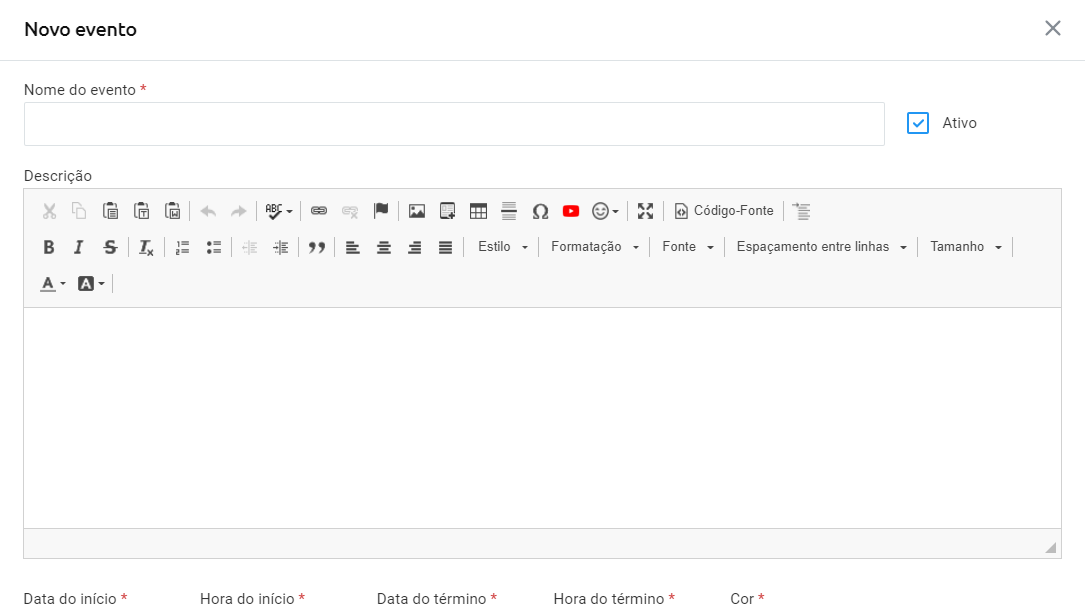Image resolution: width=1085 pixels, height=610 pixels.
Task: Click the Paste icon in toolbar
Action: (110, 211)
